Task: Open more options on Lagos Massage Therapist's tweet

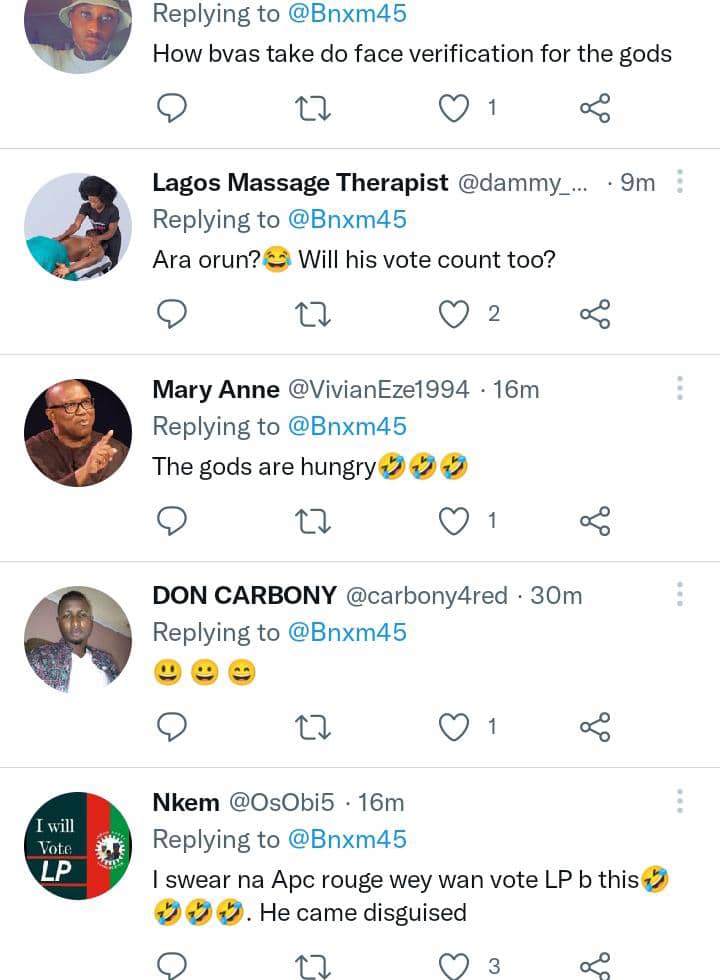Action: pyautogui.click(x=680, y=182)
